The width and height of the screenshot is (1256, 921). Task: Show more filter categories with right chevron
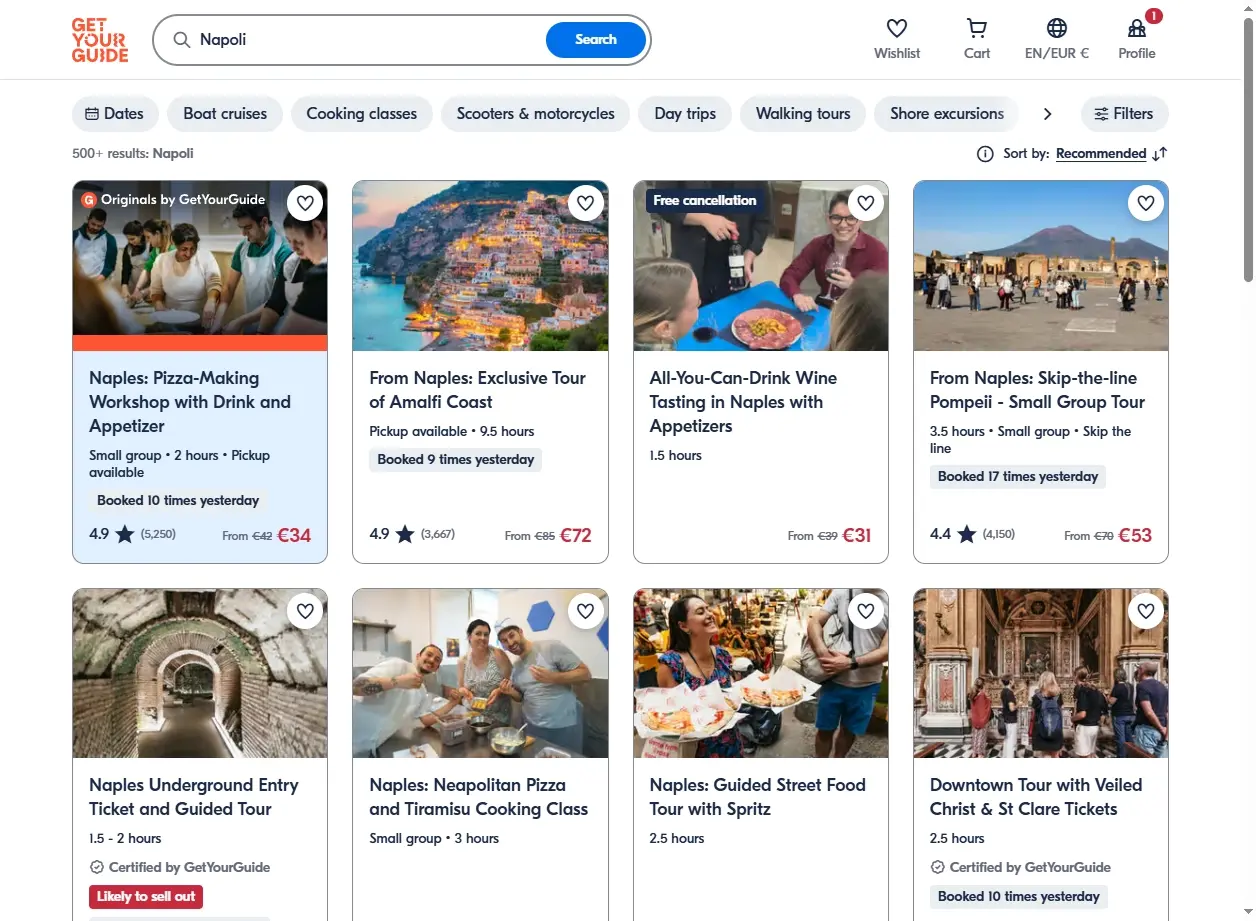tap(1047, 114)
